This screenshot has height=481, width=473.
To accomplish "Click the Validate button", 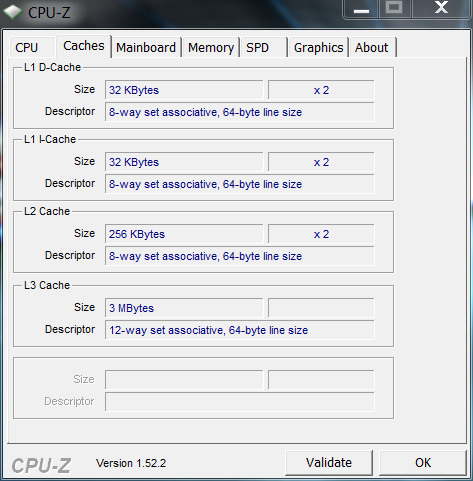I will click(x=329, y=463).
